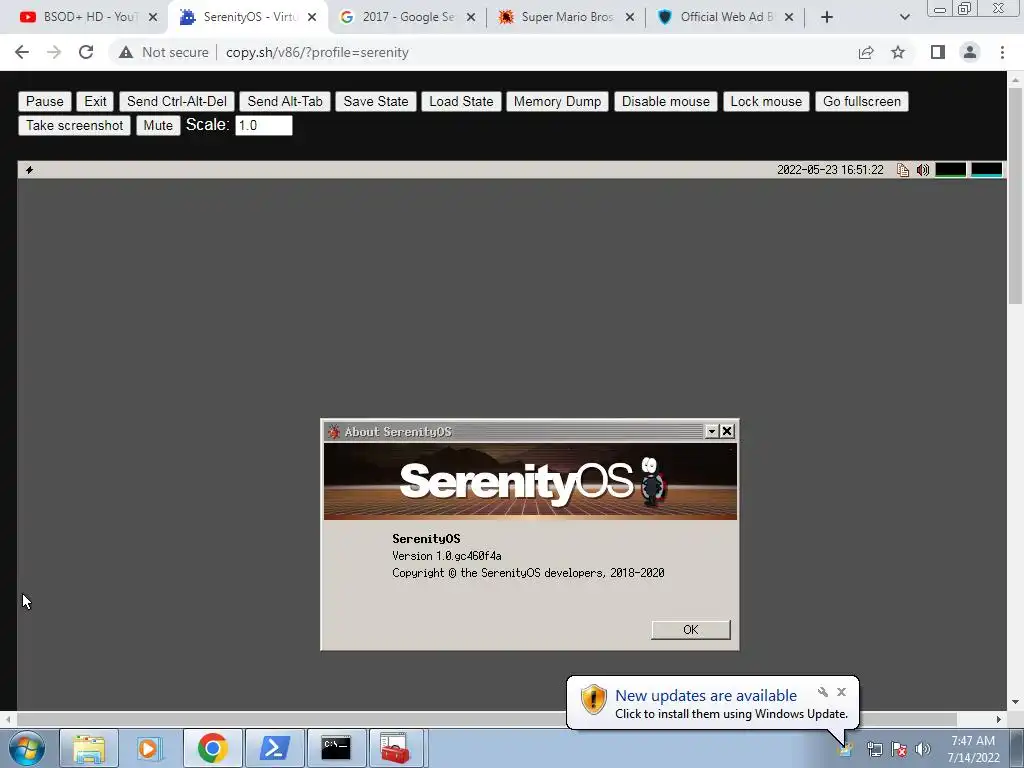The width and height of the screenshot is (1024, 768).
Task: Close the BSOD+ HD YouTube tab
Action: point(153,17)
